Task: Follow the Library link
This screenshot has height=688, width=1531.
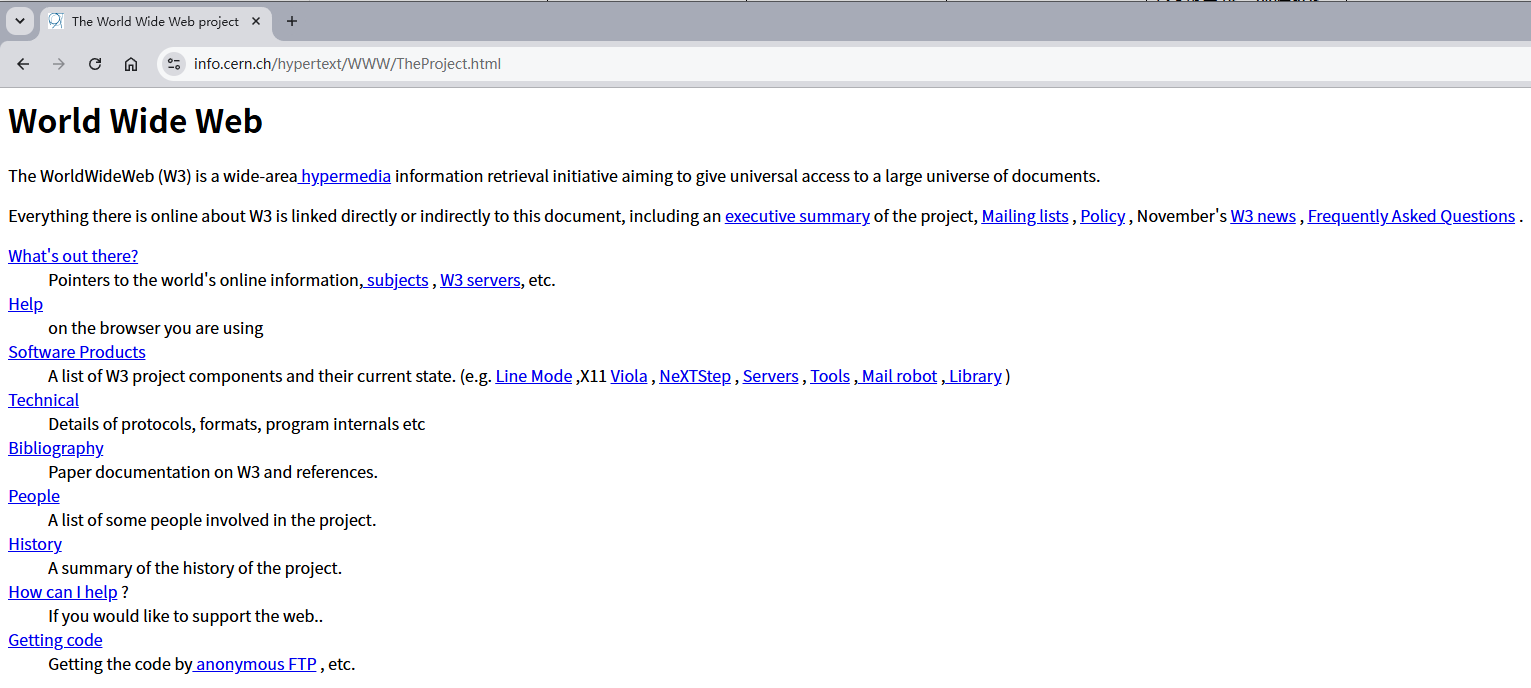Action: [972, 376]
